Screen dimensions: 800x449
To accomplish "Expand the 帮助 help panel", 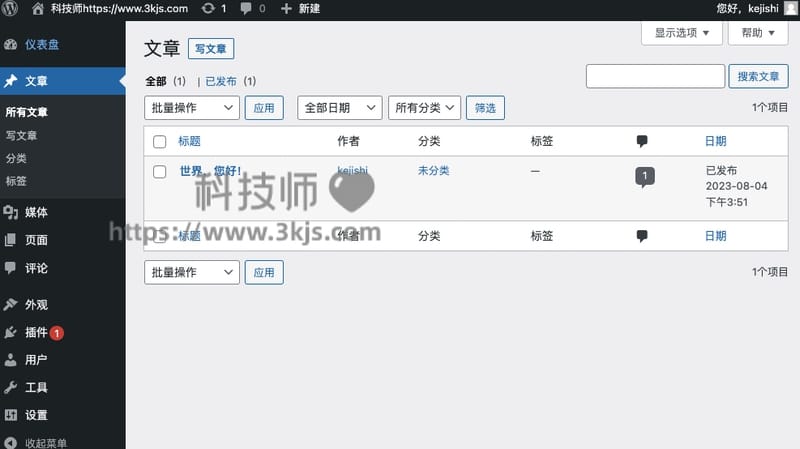I will [758, 33].
